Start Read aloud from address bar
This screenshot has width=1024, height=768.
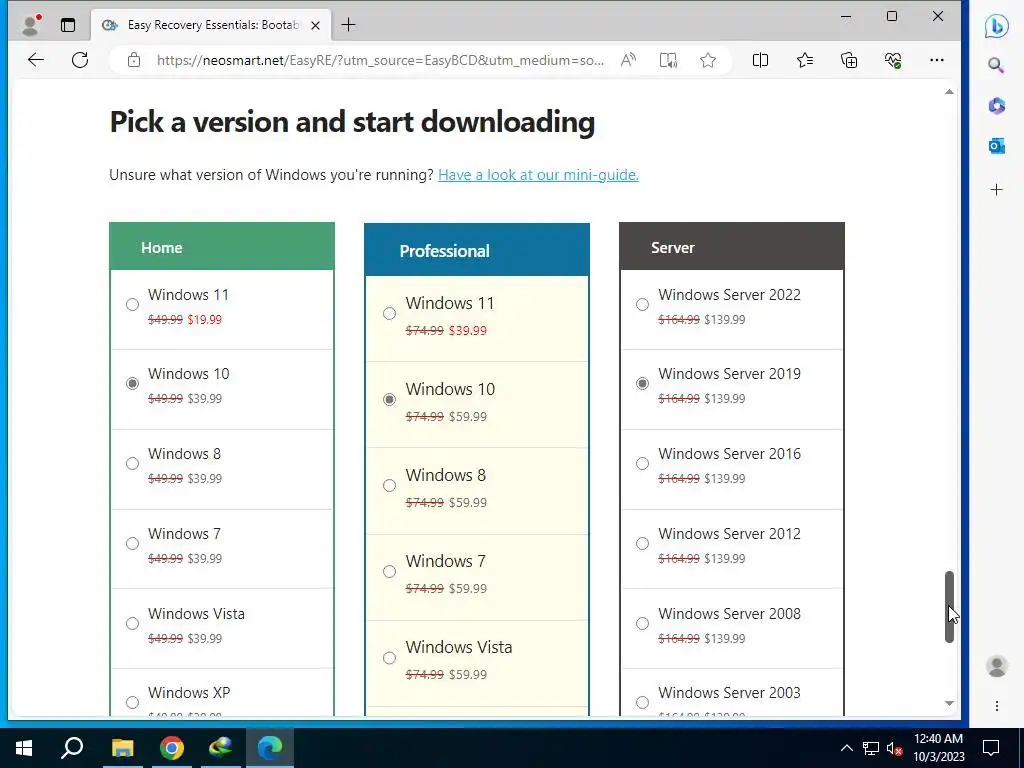[x=628, y=60]
